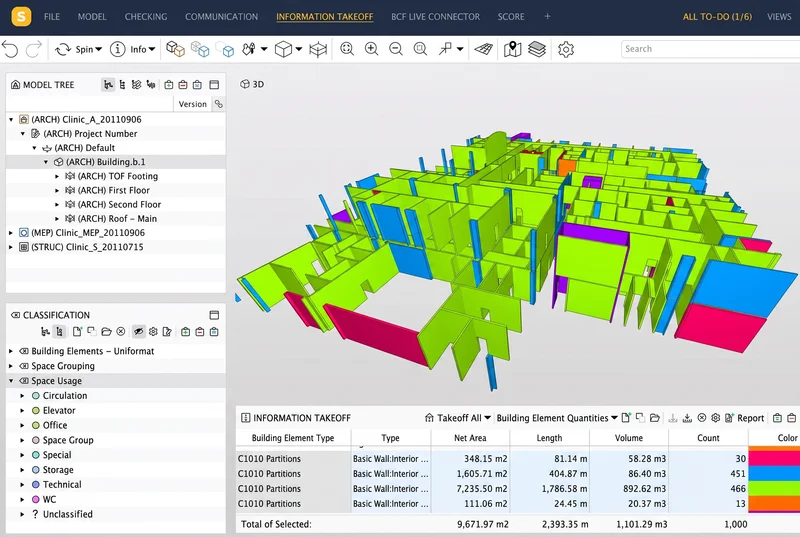
Task: Switch to the SCORE tab
Action: coord(511,16)
